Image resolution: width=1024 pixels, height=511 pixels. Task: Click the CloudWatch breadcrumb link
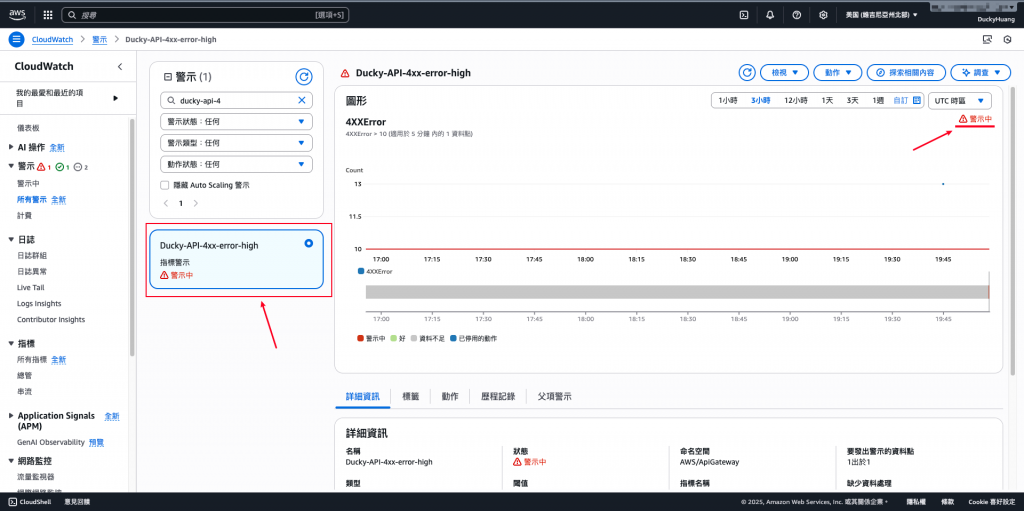click(52, 39)
